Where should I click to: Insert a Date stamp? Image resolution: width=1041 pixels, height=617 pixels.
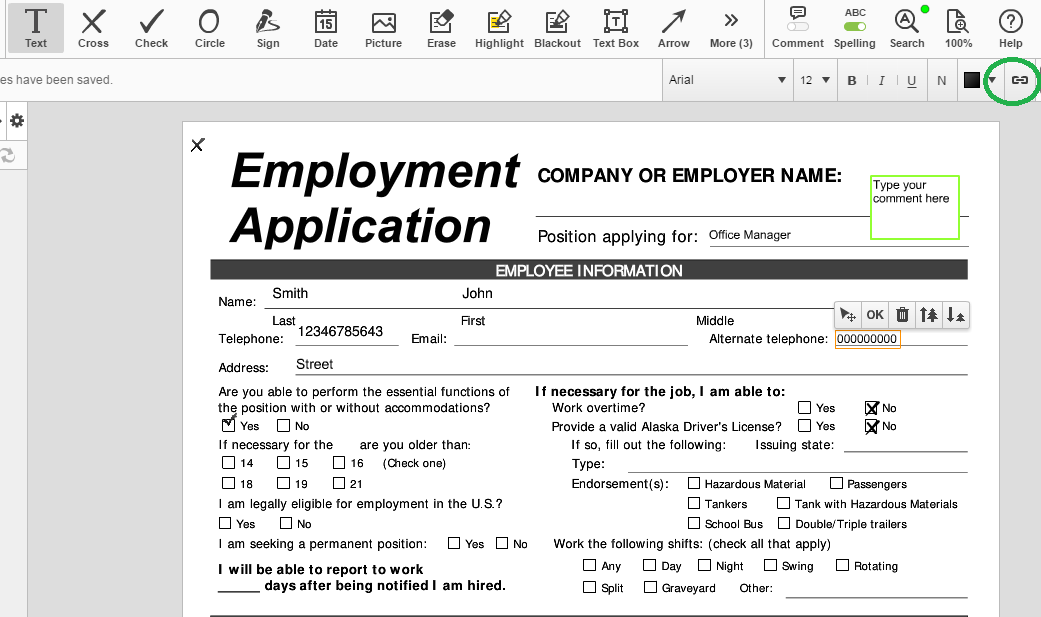325,28
